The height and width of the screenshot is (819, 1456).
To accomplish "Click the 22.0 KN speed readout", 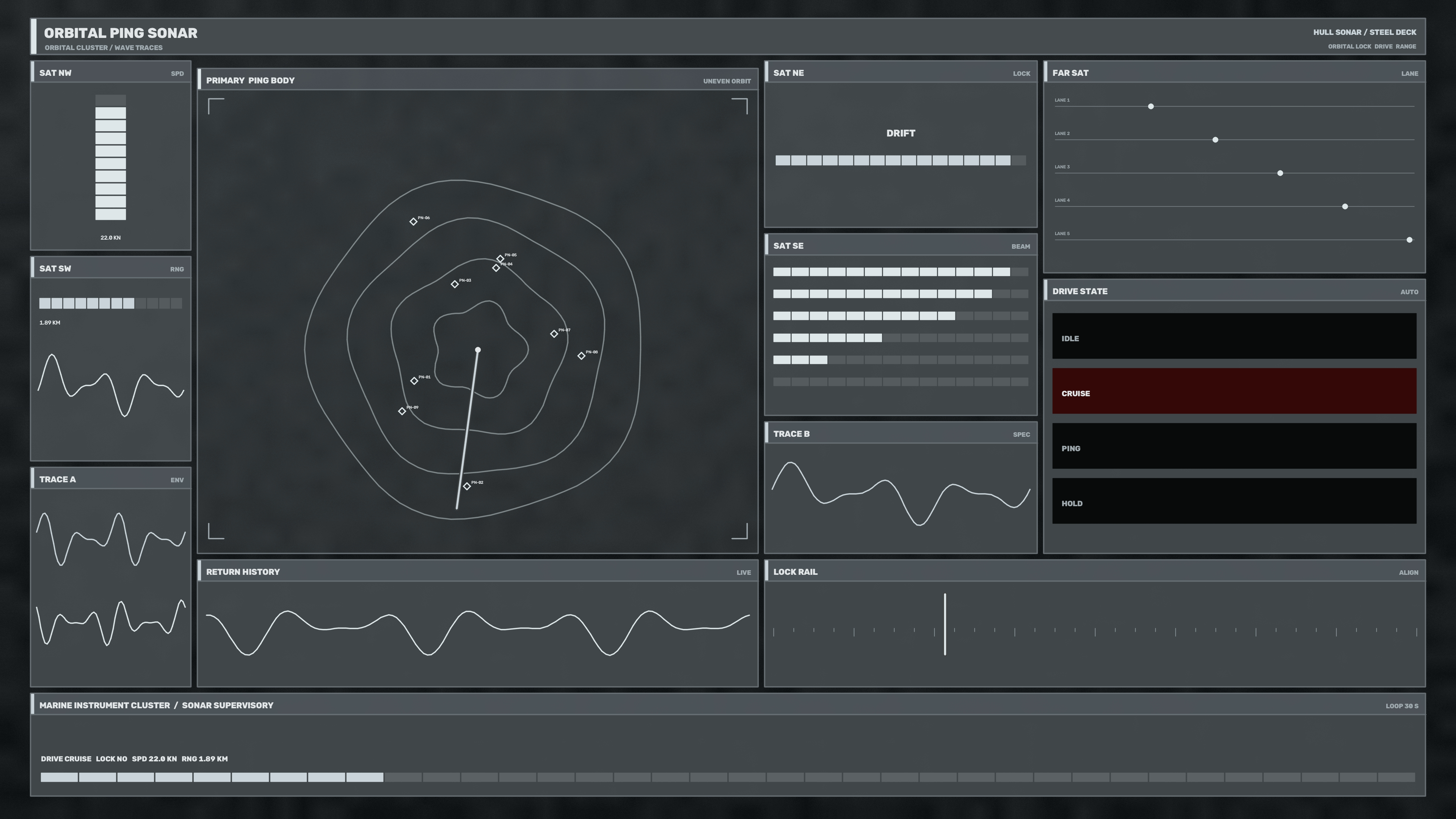I will click(110, 237).
